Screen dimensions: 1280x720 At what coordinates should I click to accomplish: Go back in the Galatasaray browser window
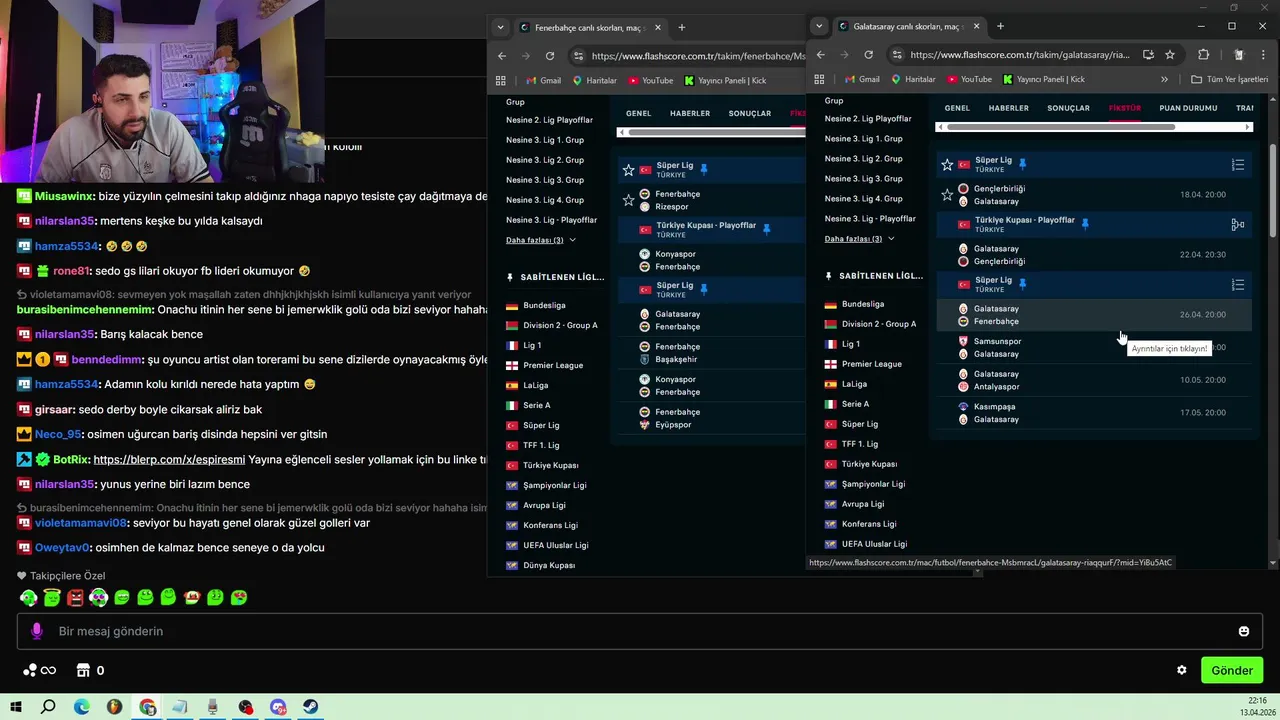[821, 55]
